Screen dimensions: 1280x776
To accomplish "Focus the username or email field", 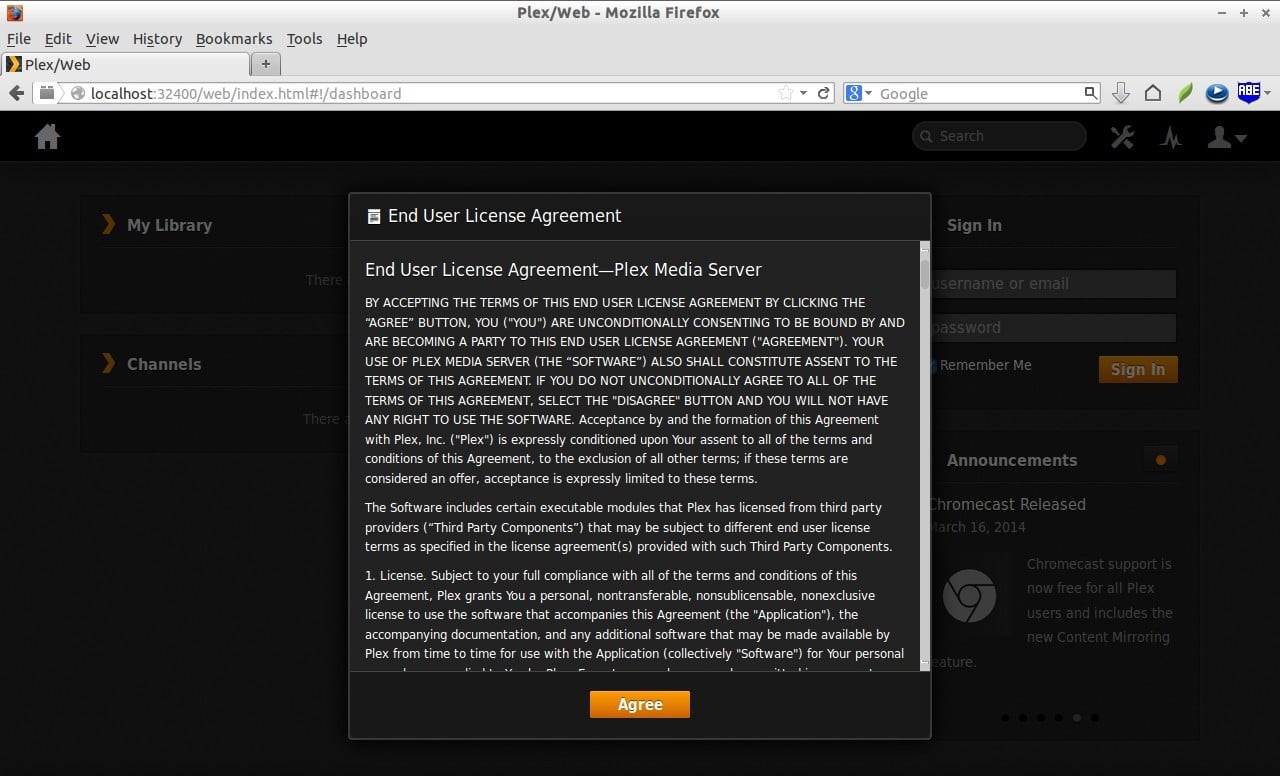I will [1052, 283].
